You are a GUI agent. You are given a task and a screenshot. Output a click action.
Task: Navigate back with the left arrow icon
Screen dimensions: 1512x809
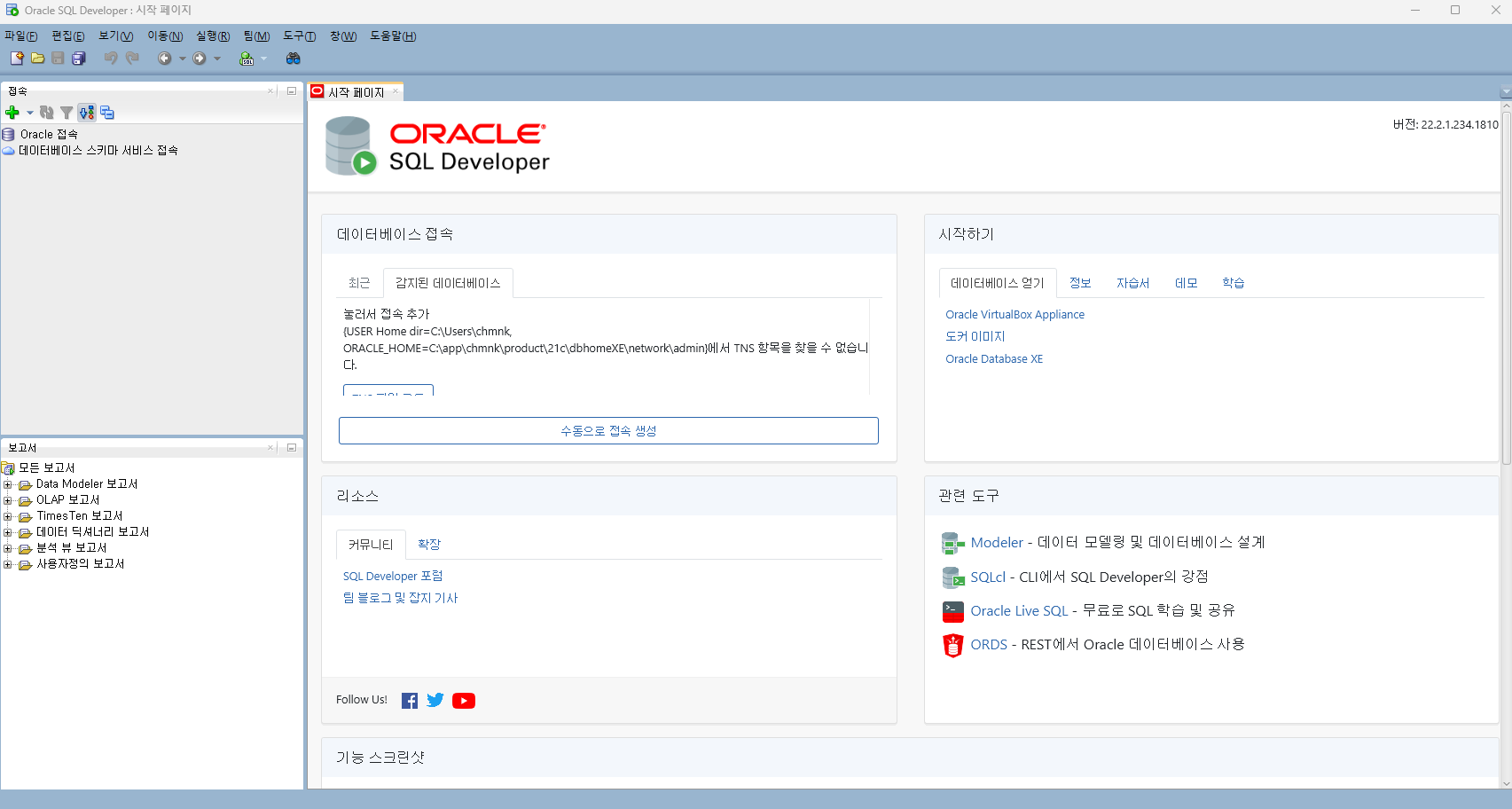coord(165,59)
